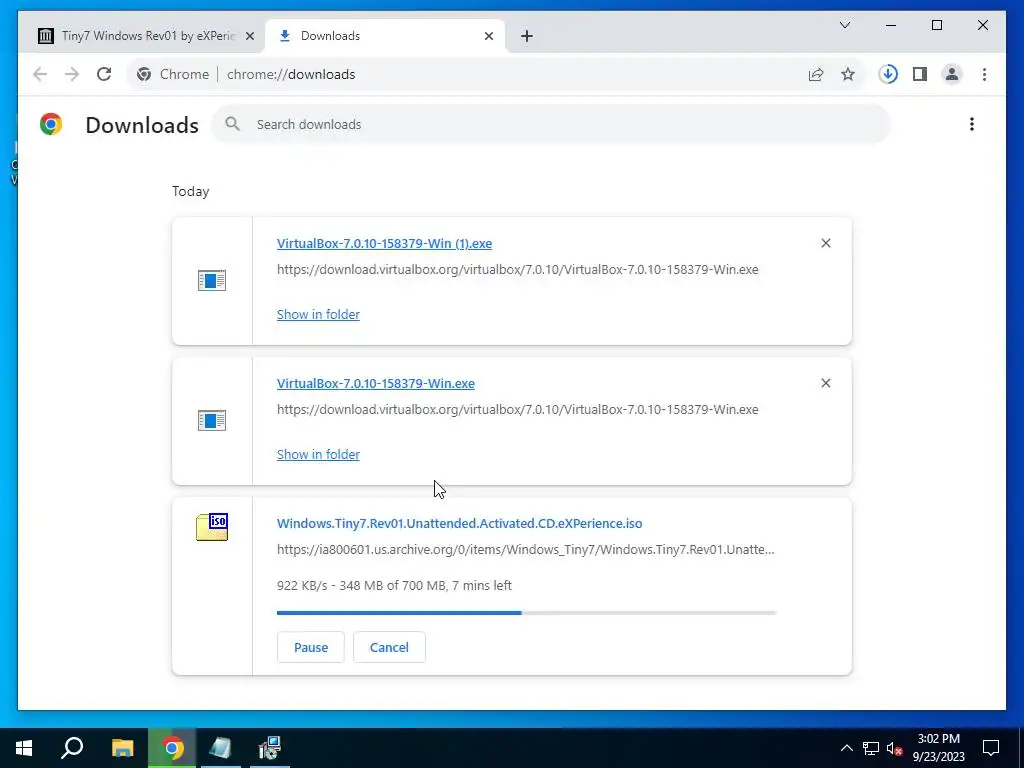
Task: Open the clock showing 3:02 PM
Action: coord(938,748)
